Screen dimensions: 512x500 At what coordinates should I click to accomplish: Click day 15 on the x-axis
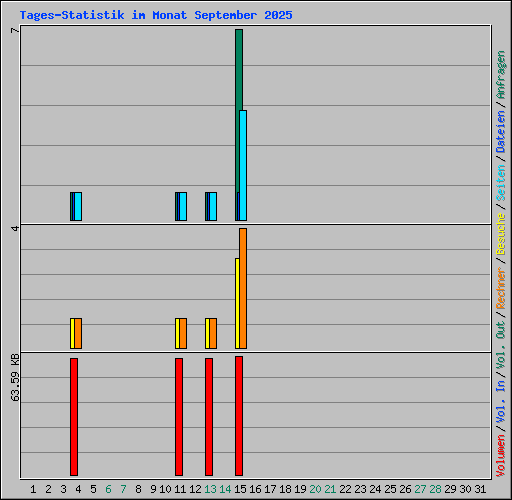(x=240, y=489)
